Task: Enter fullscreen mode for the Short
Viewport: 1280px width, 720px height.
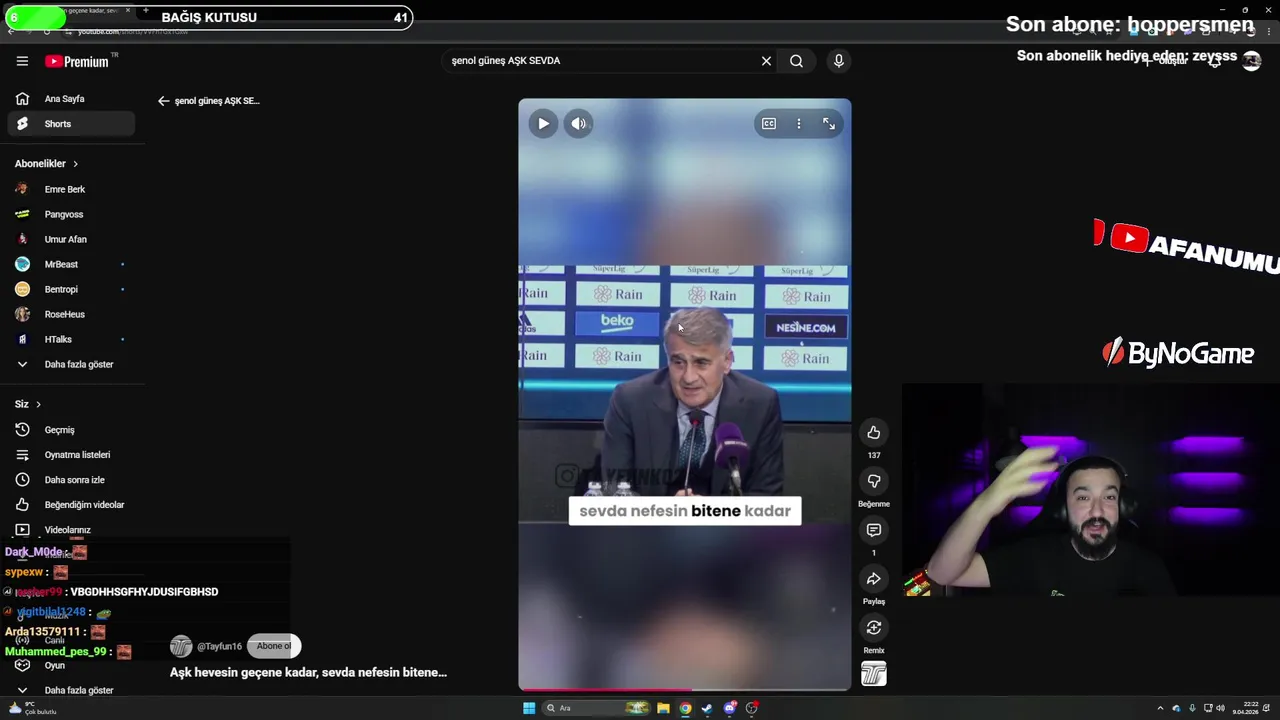Action: tap(829, 123)
